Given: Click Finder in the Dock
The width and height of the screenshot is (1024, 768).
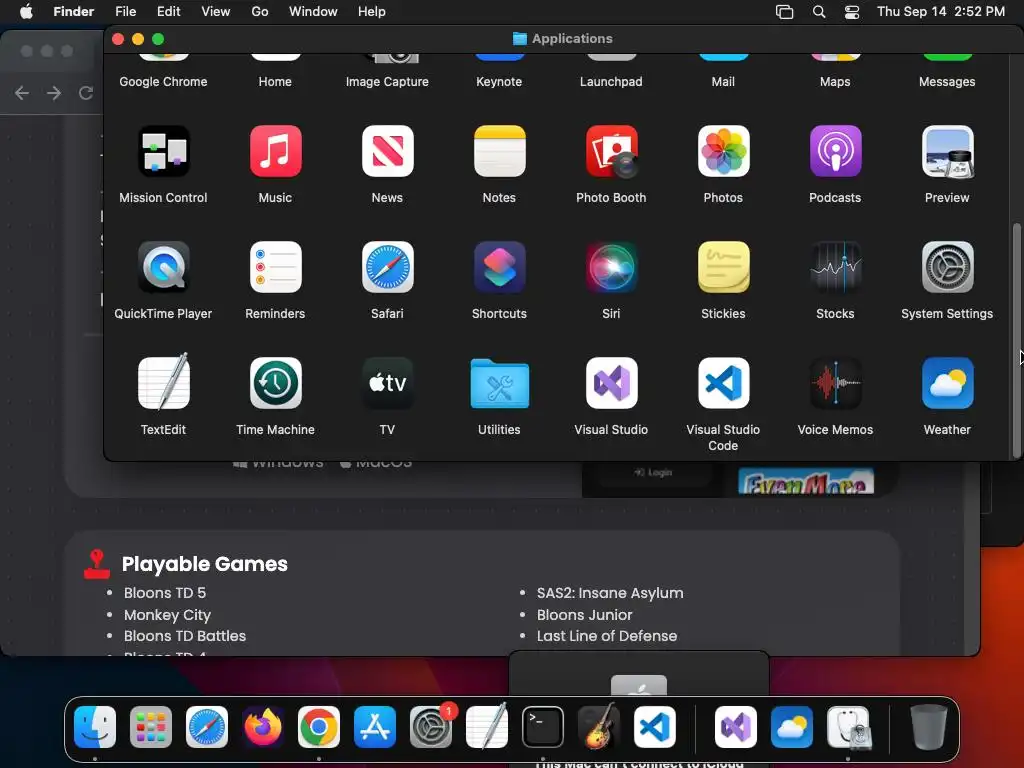Looking at the screenshot, I should pos(95,727).
